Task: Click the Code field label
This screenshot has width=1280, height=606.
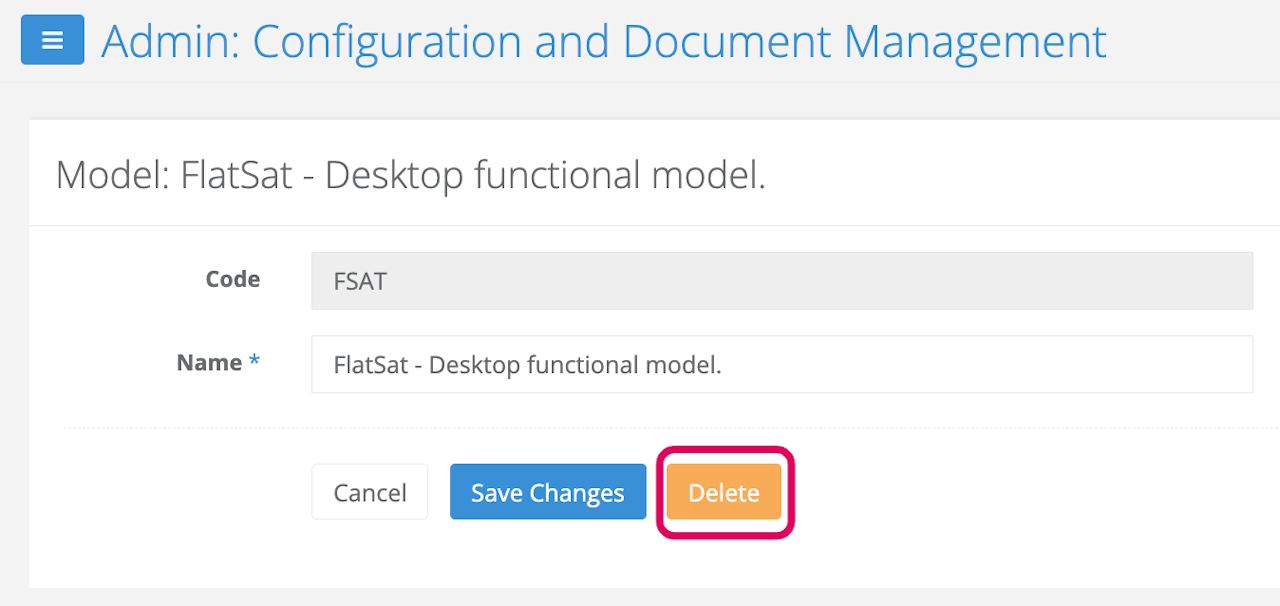Action: [232, 280]
